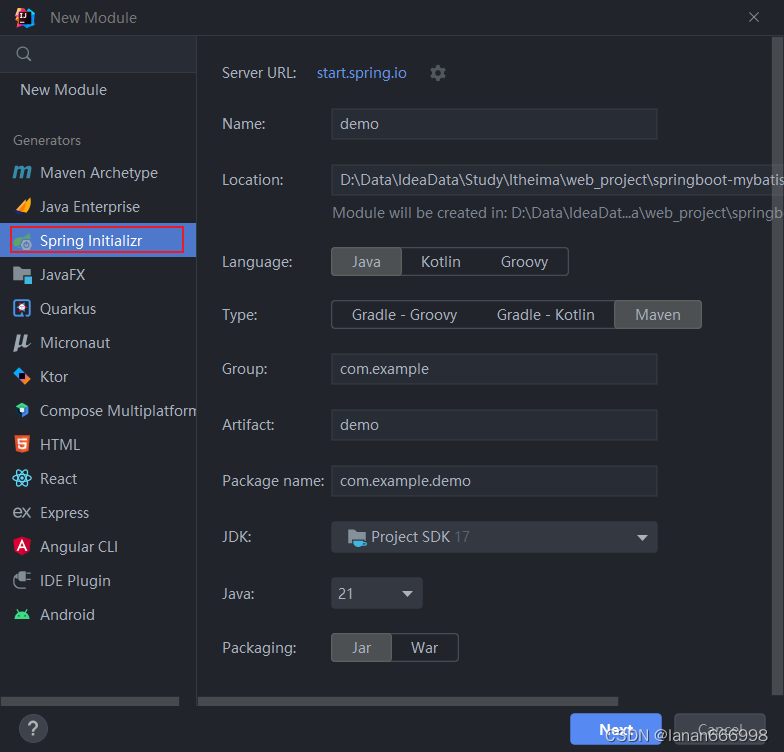Click the React atom icon

pyautogui.click(x=22, y=478)
